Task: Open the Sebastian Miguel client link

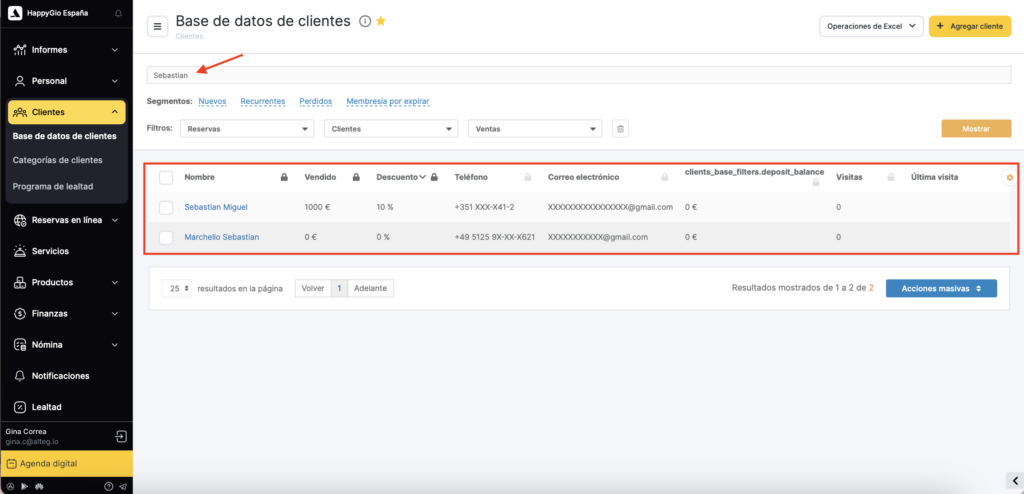Action: click(x=216, y=207)
